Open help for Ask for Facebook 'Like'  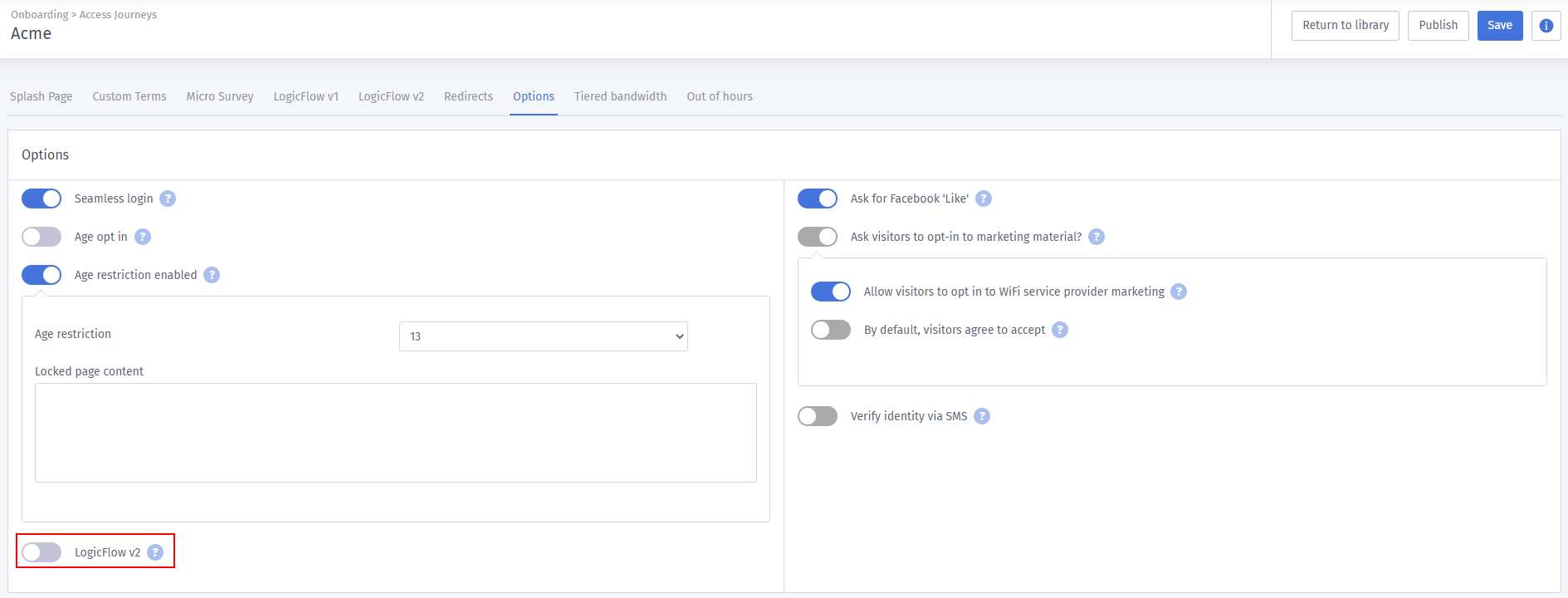984,199
